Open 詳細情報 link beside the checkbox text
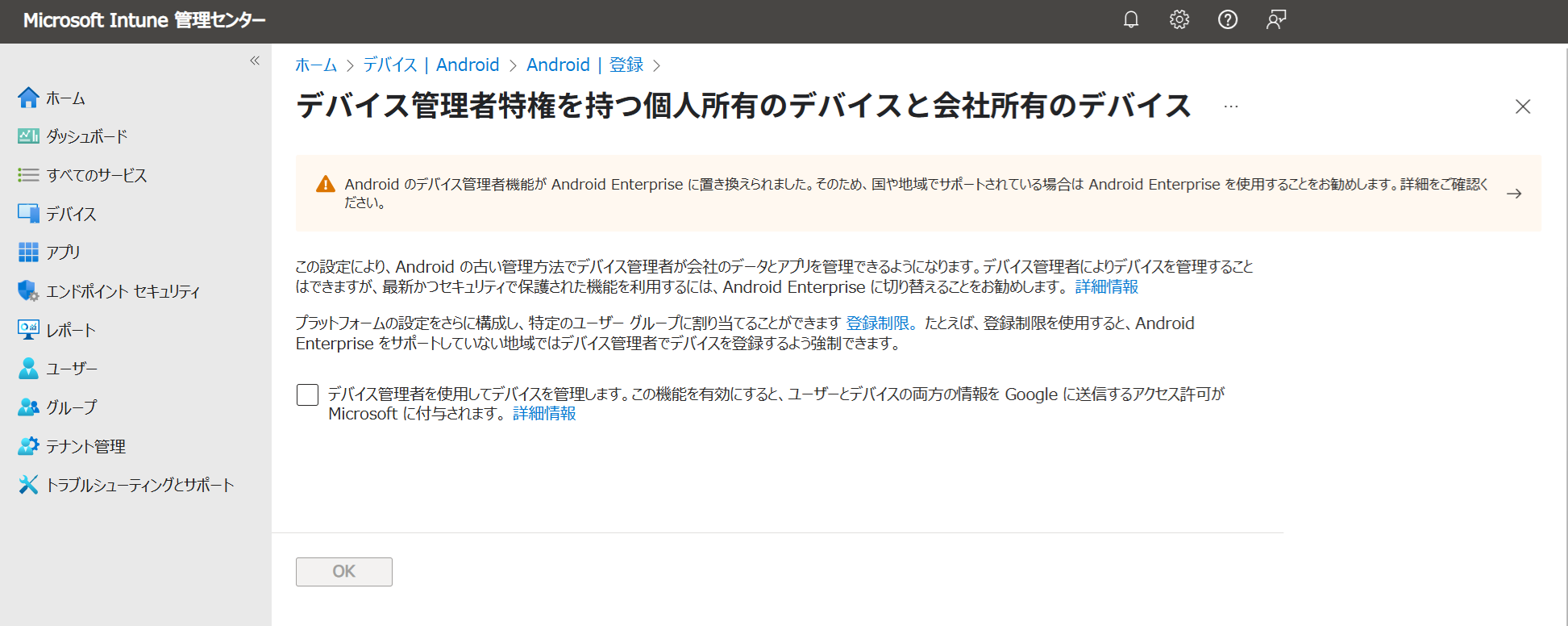1568x626 pixels. click(544, 414)
